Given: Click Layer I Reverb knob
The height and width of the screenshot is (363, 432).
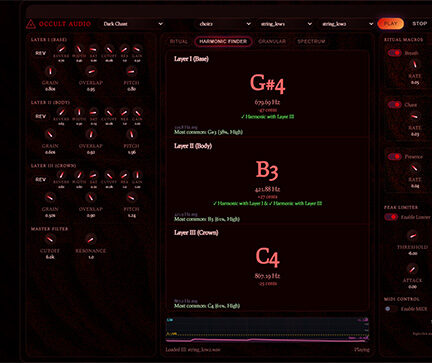Looking at the screenshot, I should (x=61, y=49).
